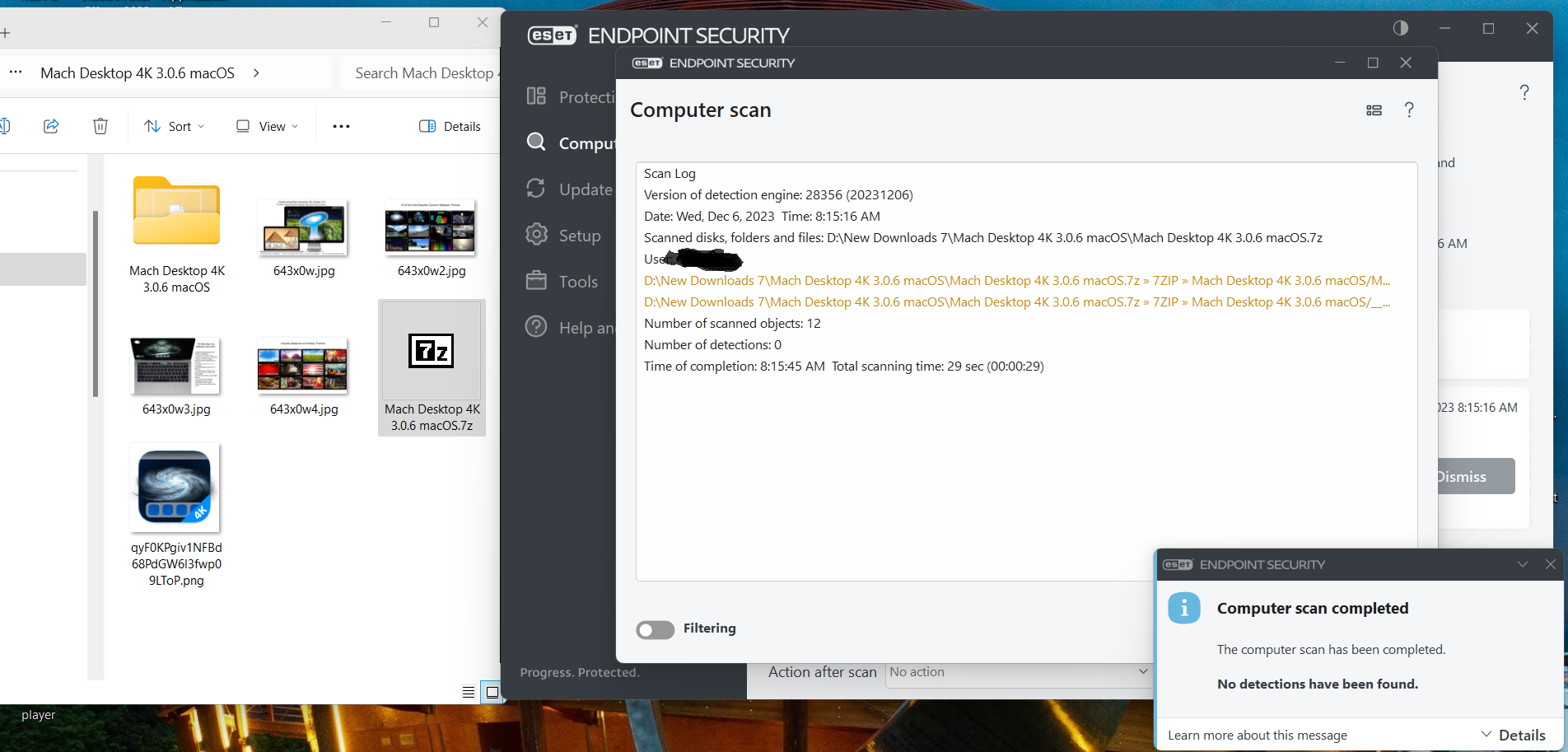Click the Time of completion line
Image resolution: width=1568 pixels, height=752 pixels.
(x=843, y=367)
